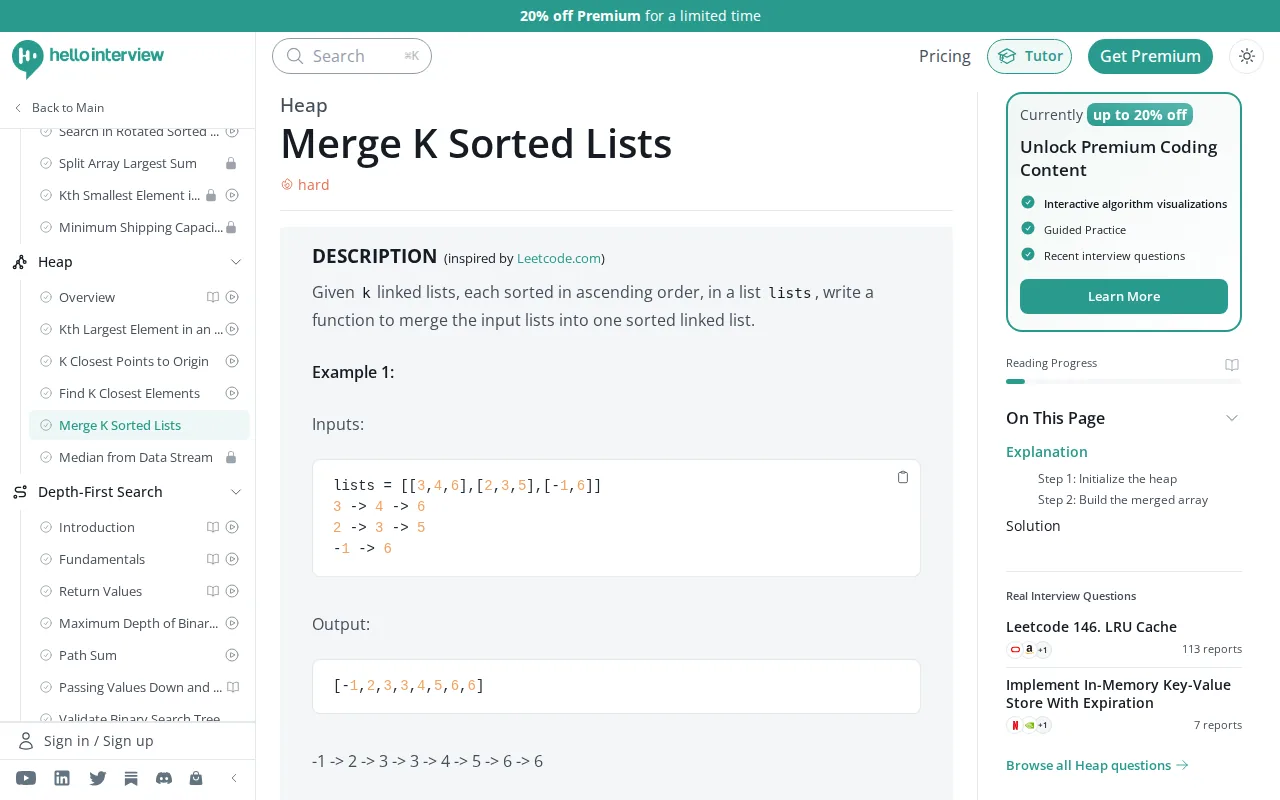Open article icon for Heap Overview
1280x800 pixels.
(212, 297)
